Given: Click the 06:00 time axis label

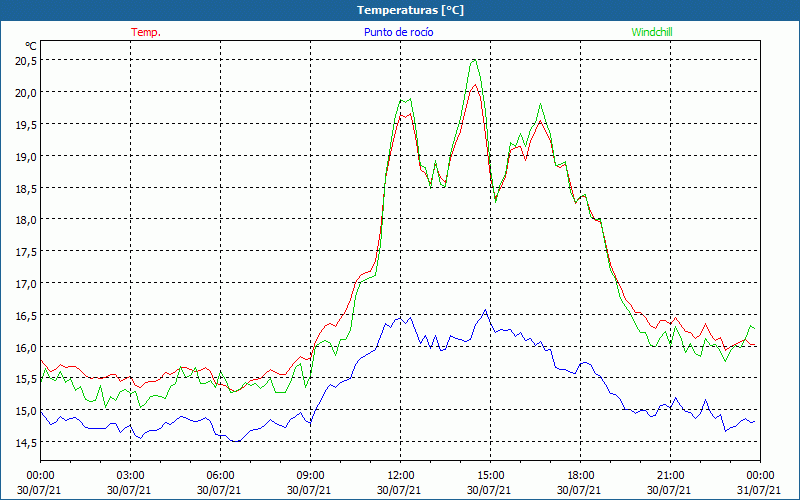Looking at the screenshot, I should tap(220, 476).
